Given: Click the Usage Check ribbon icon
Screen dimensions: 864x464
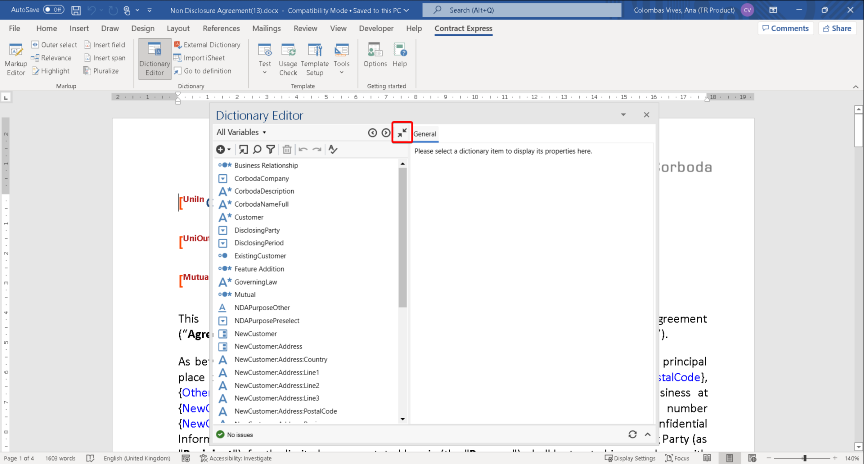Looking at the screenshot, I should pyautogui.click(x=288, y=60).
